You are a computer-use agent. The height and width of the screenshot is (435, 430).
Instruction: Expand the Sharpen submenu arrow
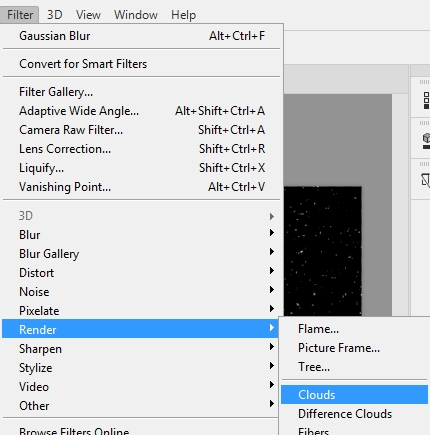(x=272, y=347)
